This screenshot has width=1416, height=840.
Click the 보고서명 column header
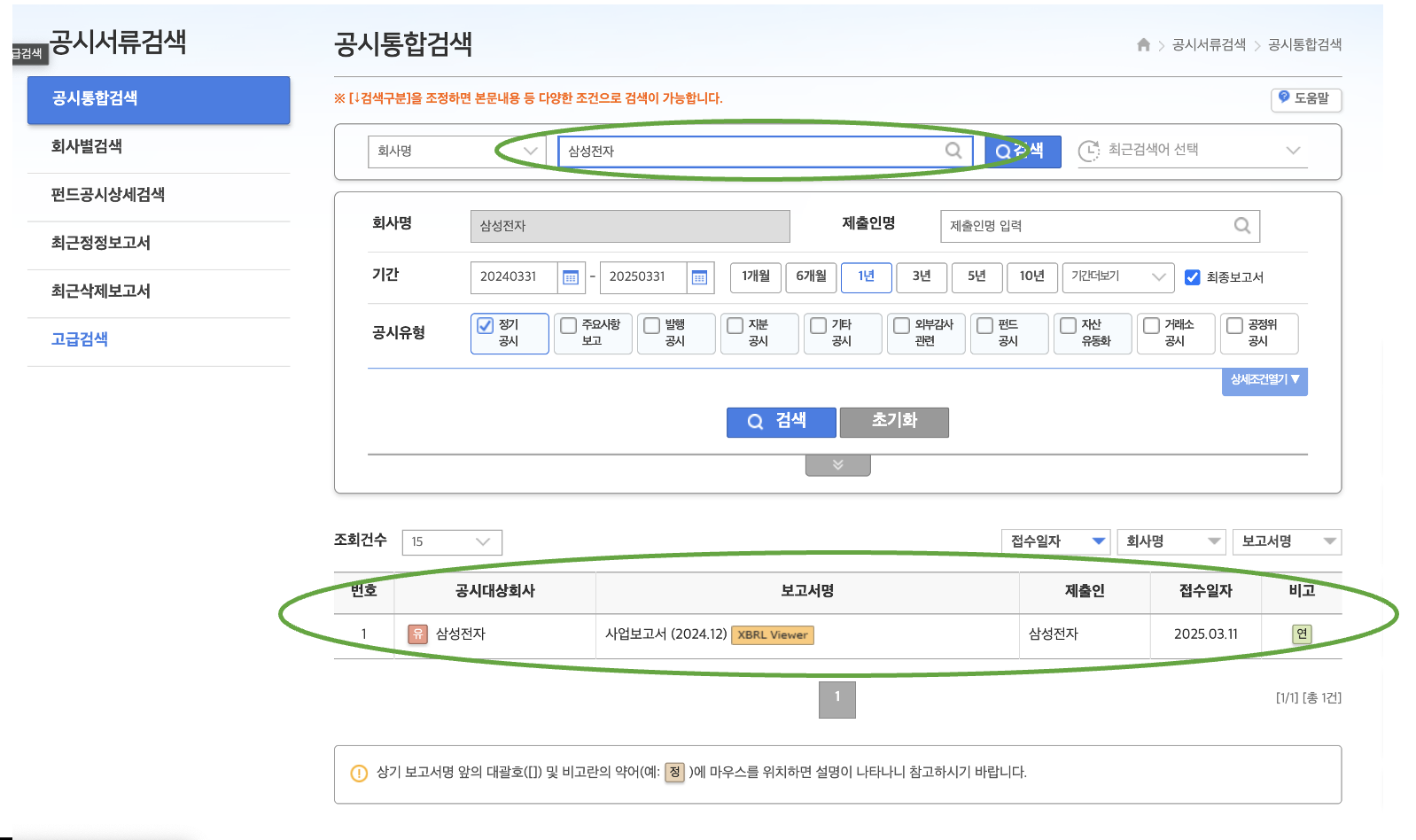(x=807, y=591)
